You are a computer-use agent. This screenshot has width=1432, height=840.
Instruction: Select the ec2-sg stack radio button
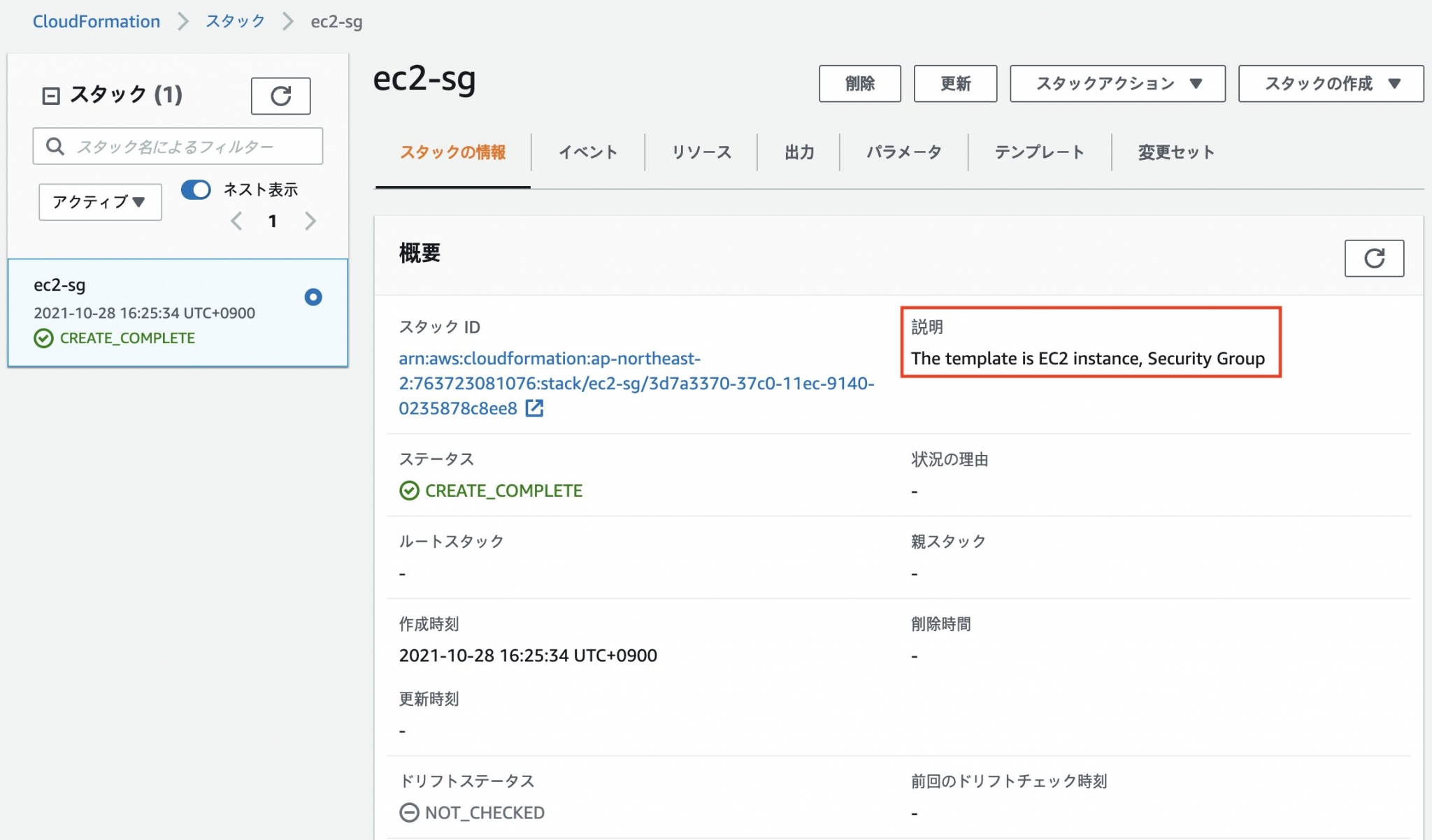click(x=313, y=297)
